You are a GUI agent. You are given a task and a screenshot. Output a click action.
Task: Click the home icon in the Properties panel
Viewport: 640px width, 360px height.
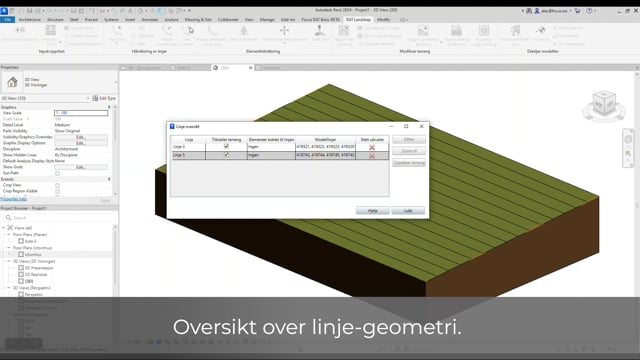[x=12, y=82]
